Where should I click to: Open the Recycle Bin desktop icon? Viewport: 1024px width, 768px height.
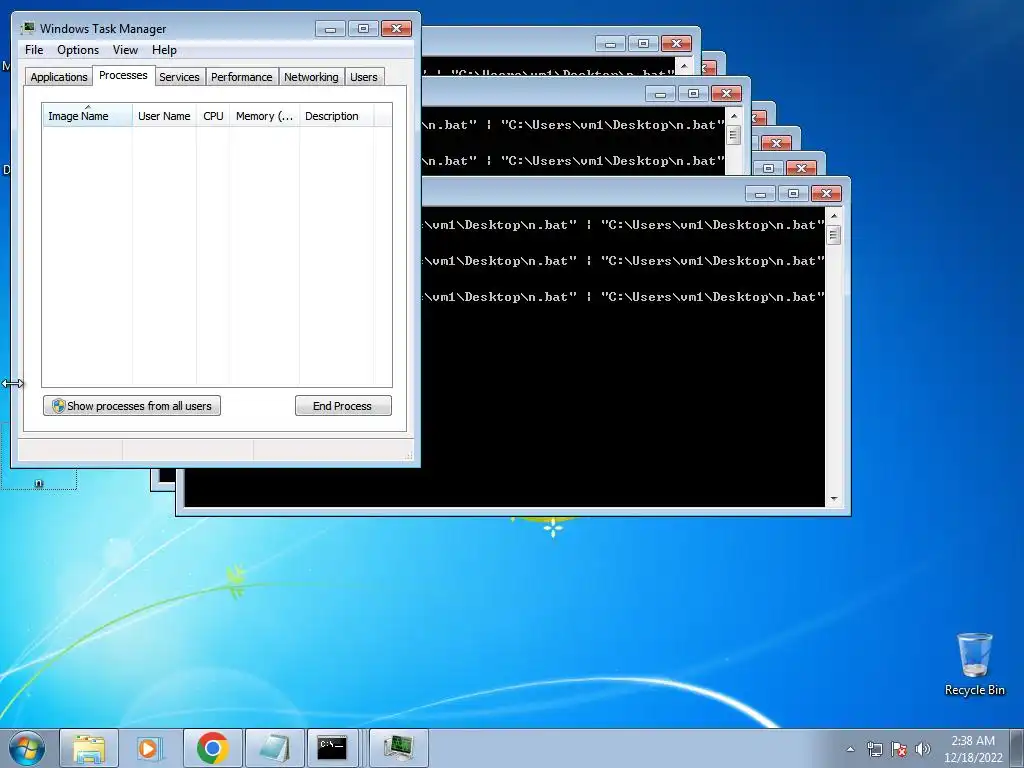coord(974,664)
